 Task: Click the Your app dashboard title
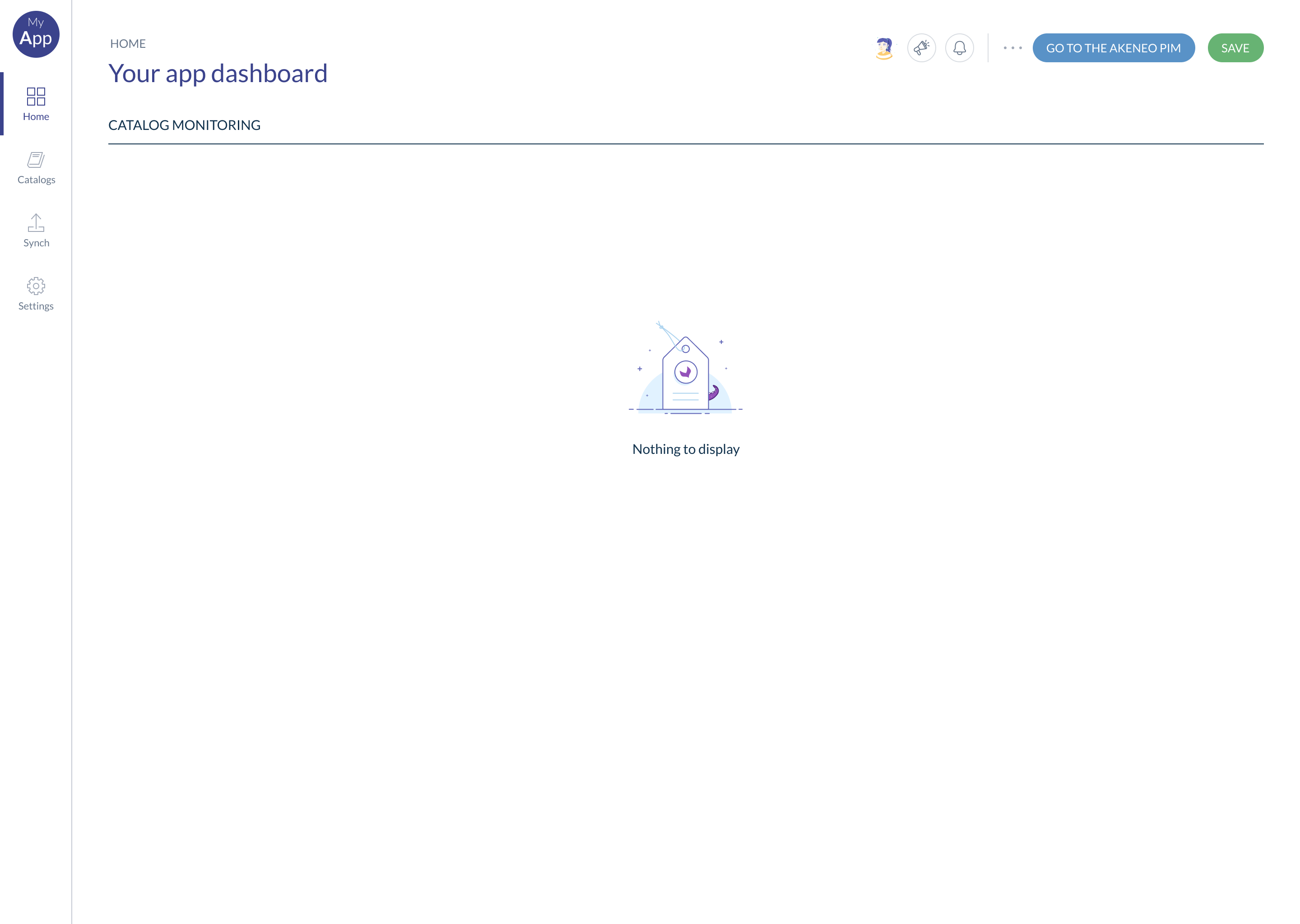tap(218, 74)
